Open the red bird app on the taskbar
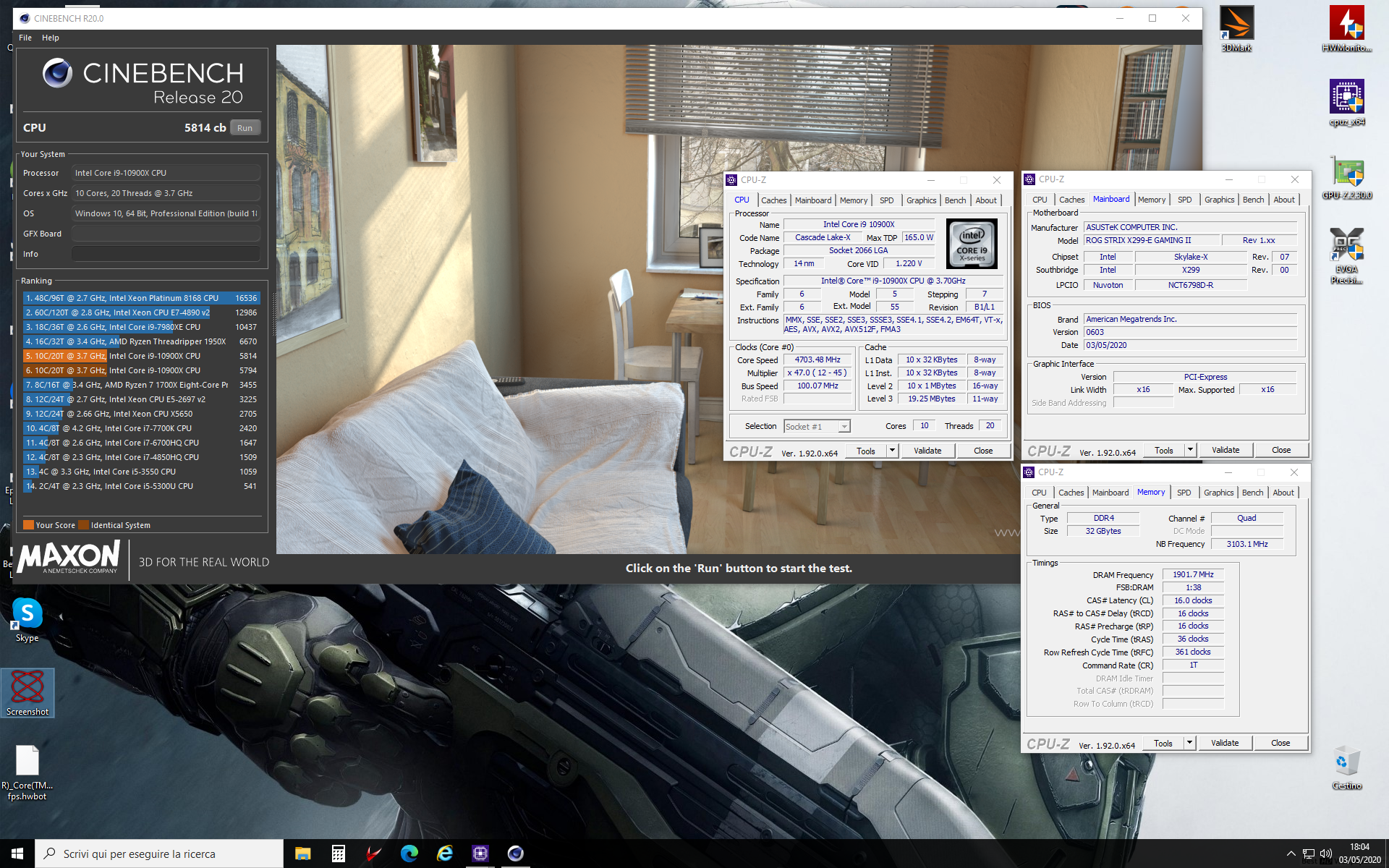1389x868 pixels. coord(373,854)
